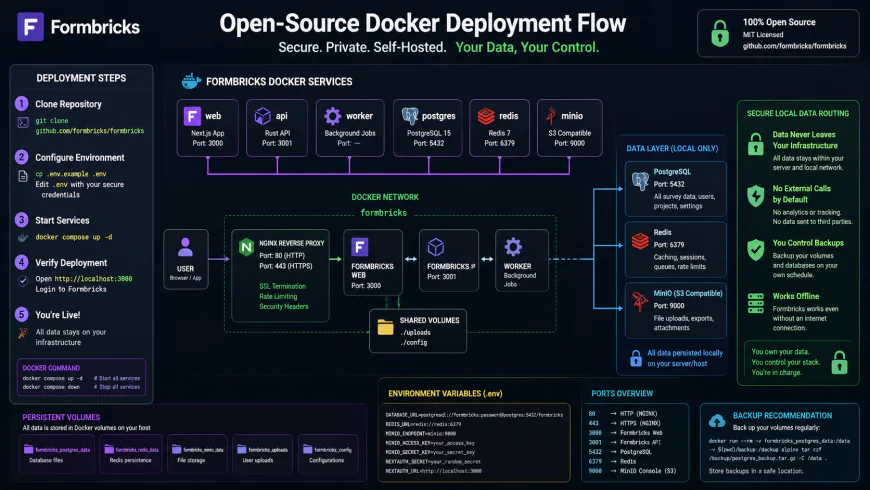The image size is (870, 490).
Task: Click the celebration icon under You're Live!
Action: tap(23, 333)
